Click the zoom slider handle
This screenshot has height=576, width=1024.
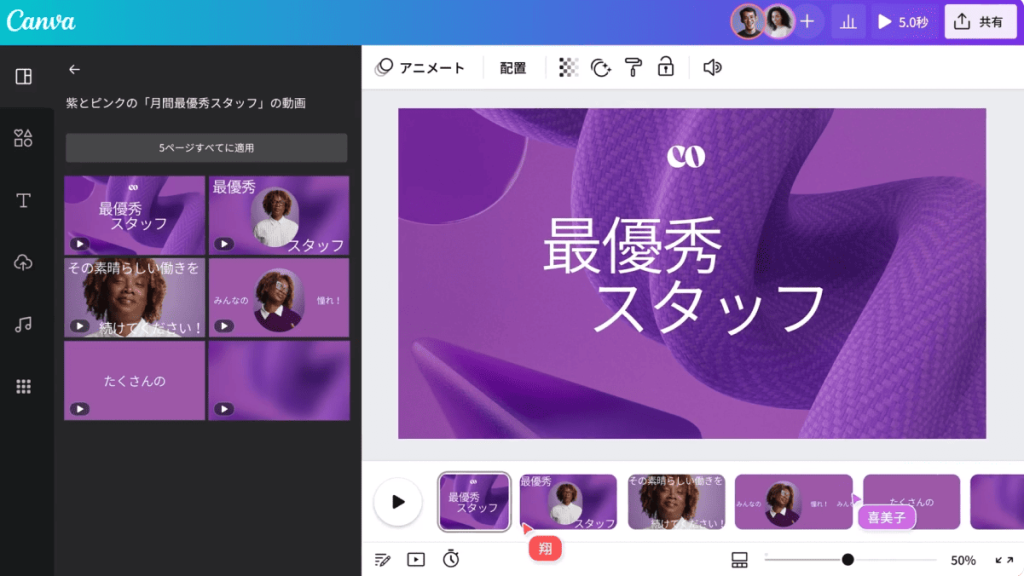[x=848, y=560]
